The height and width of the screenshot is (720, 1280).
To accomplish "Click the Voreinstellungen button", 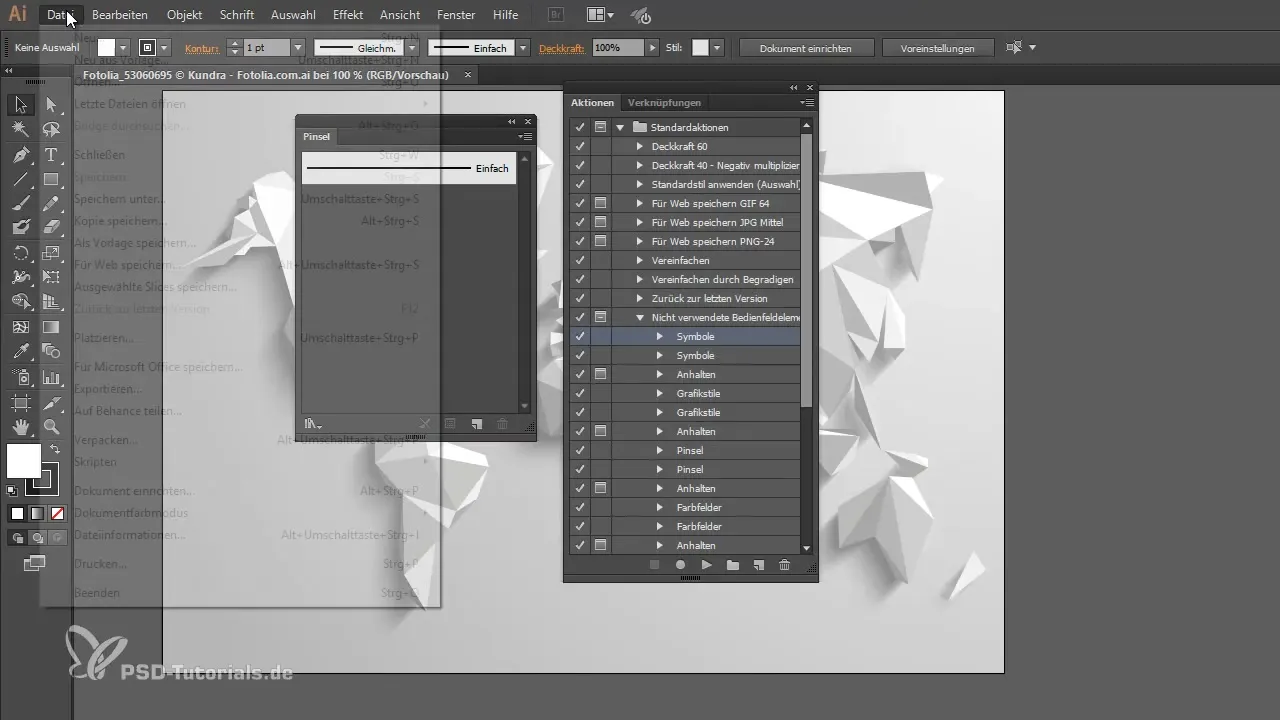I will pyautogui.click(x=937, y=47).
